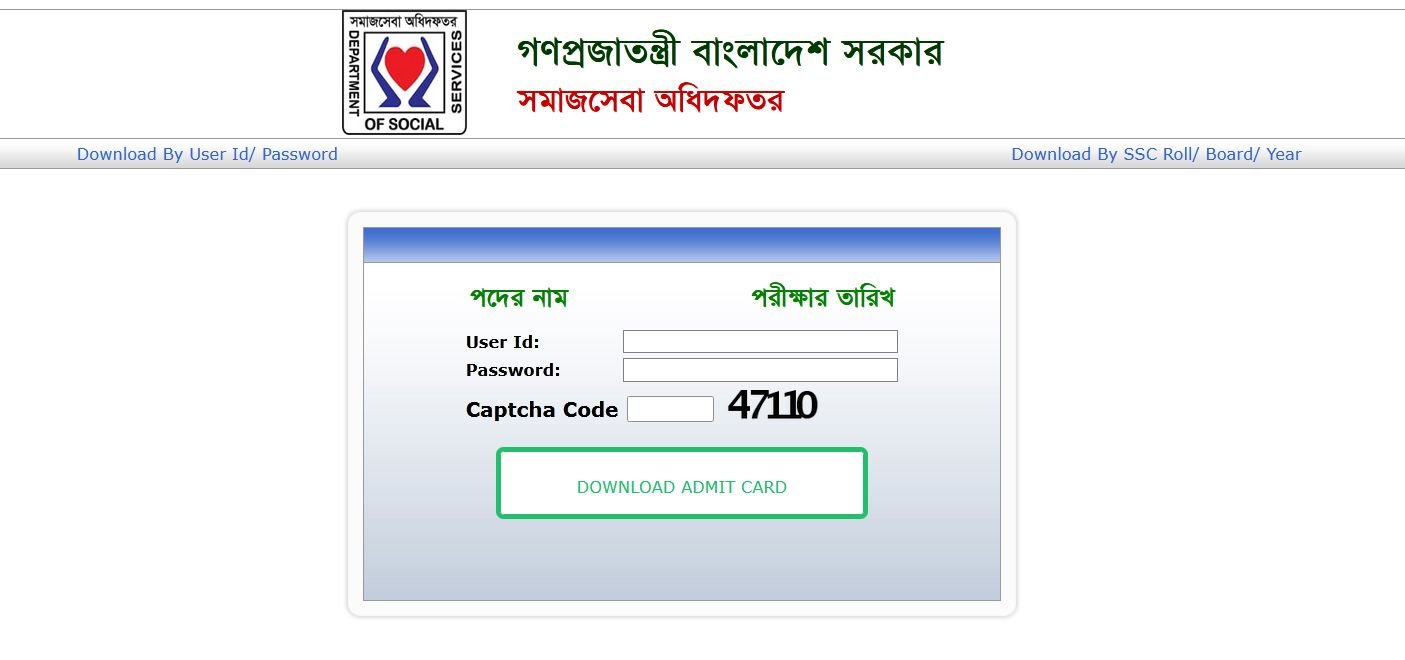Click the blue title bar of login panel

[682, 245]
